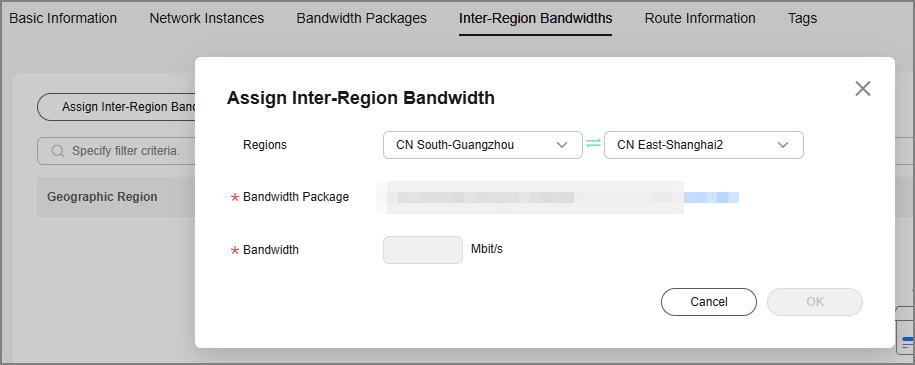Click the Cancel button in dialog
This screenshot has height=365, width=915.
click(x=709, y=302)
